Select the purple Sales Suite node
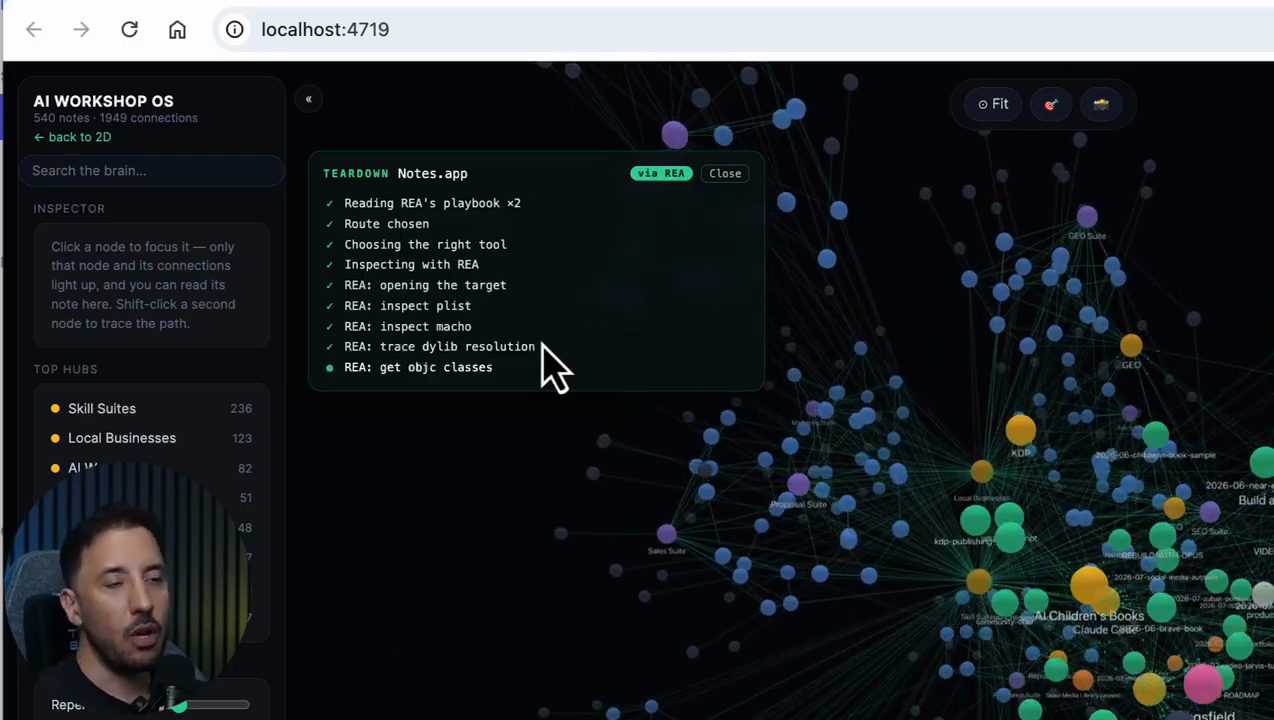This screenshot has height=720, width=1274. coord(667,534)
